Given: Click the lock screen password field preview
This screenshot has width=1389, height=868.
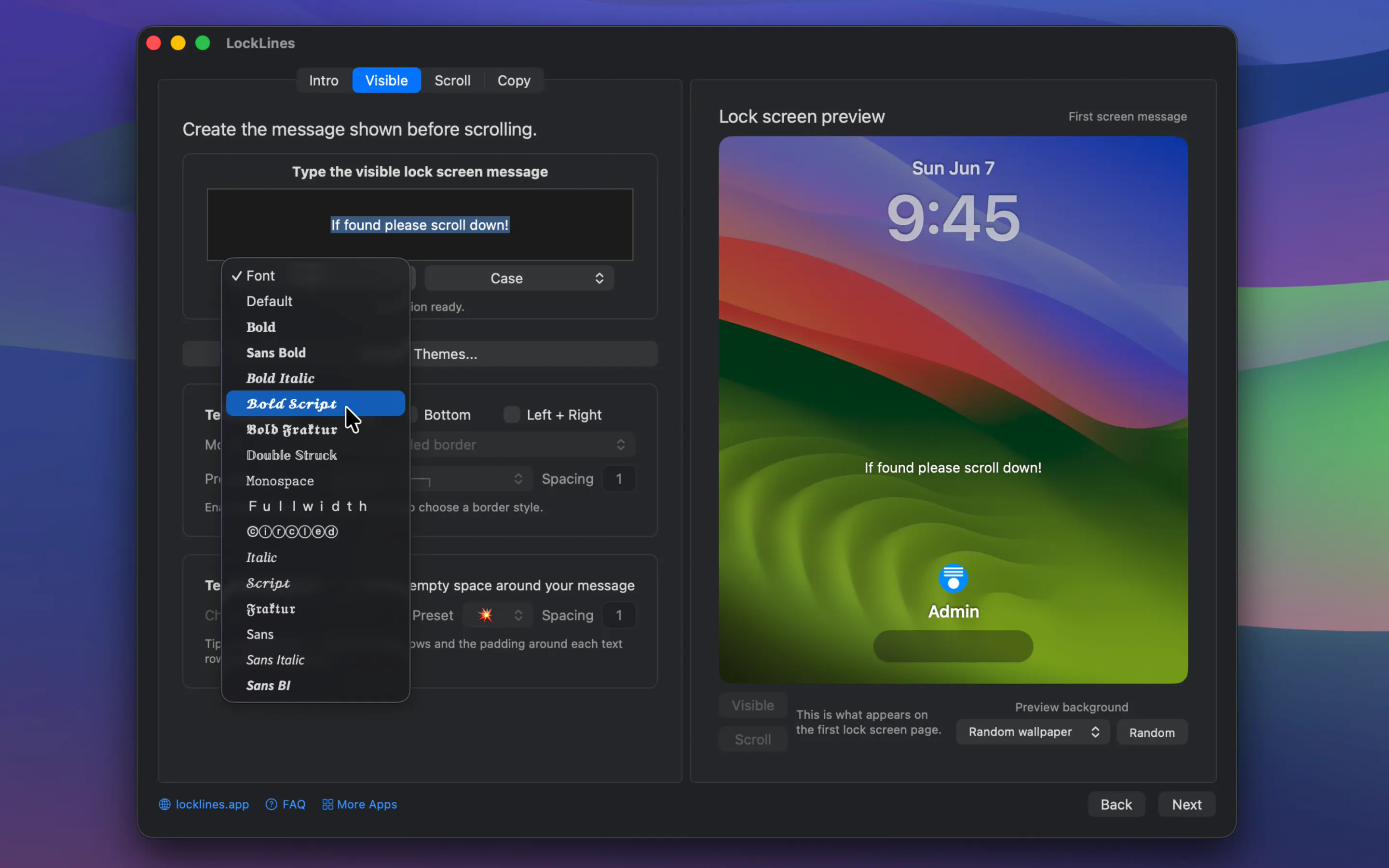Looking at the screenshot, I should pos(953,646).
